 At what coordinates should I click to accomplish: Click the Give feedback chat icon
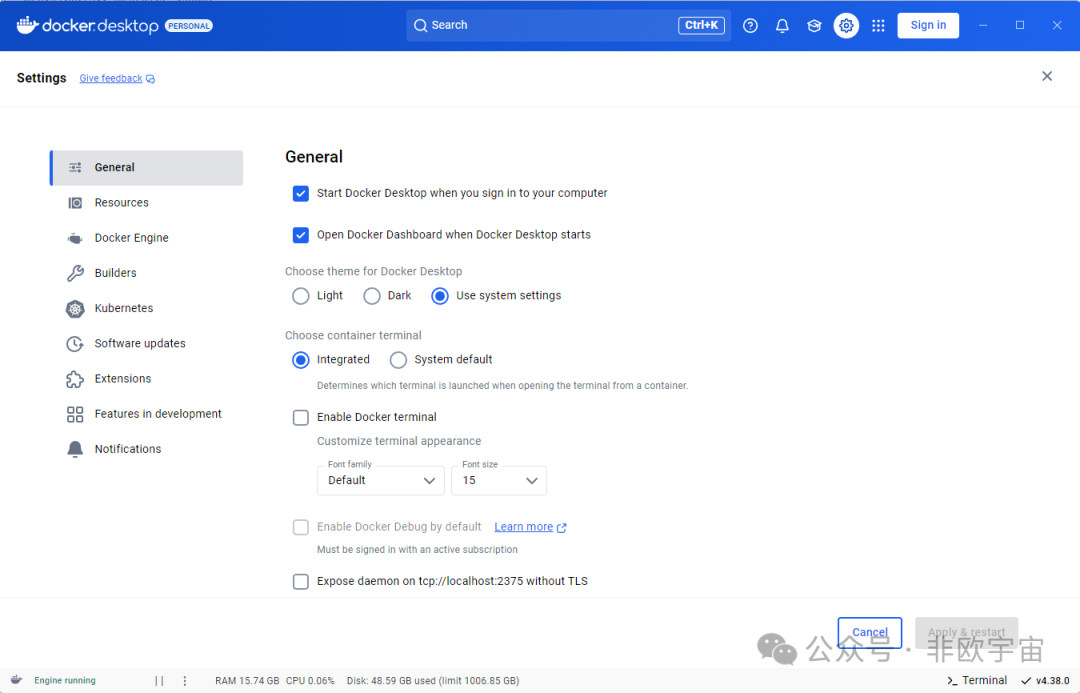click(150, 79)
